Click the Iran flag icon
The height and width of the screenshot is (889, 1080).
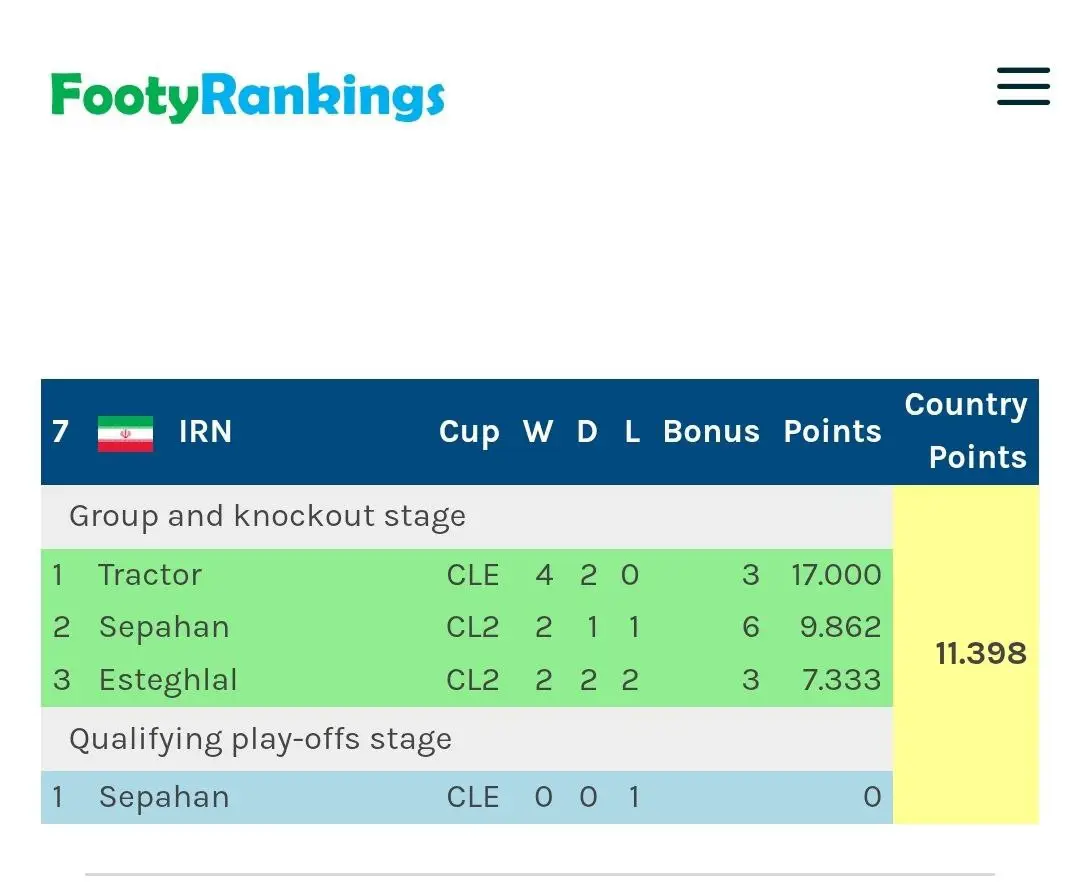[125, 433]
